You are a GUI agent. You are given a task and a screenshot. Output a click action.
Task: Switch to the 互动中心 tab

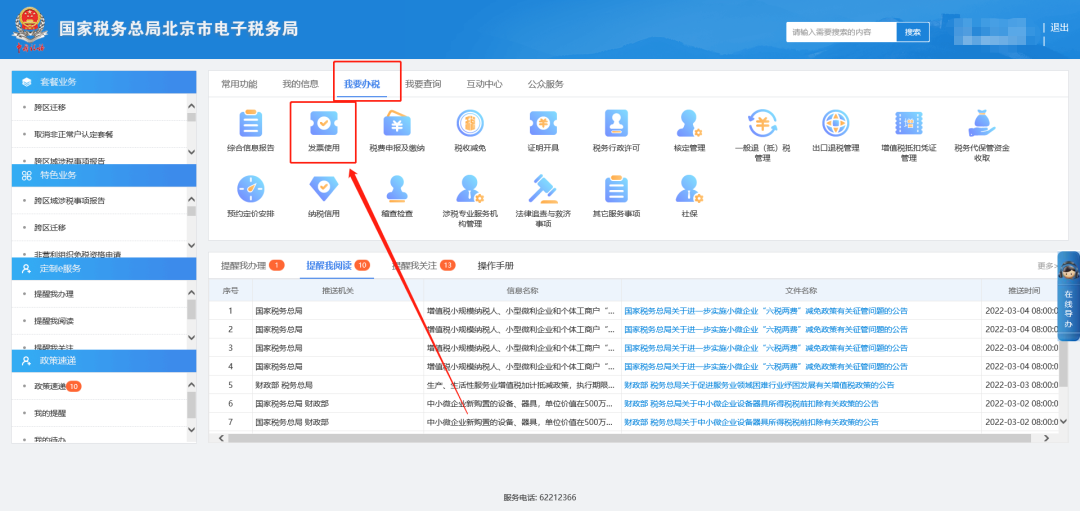(x=484, y=84)
